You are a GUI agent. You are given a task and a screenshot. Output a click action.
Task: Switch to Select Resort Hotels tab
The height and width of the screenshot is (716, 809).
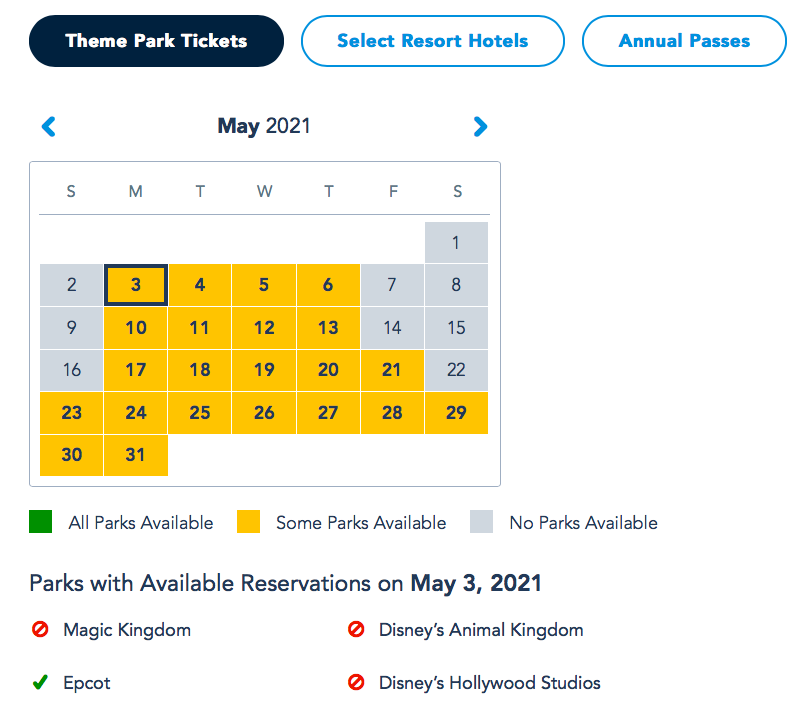click(432, 41)
